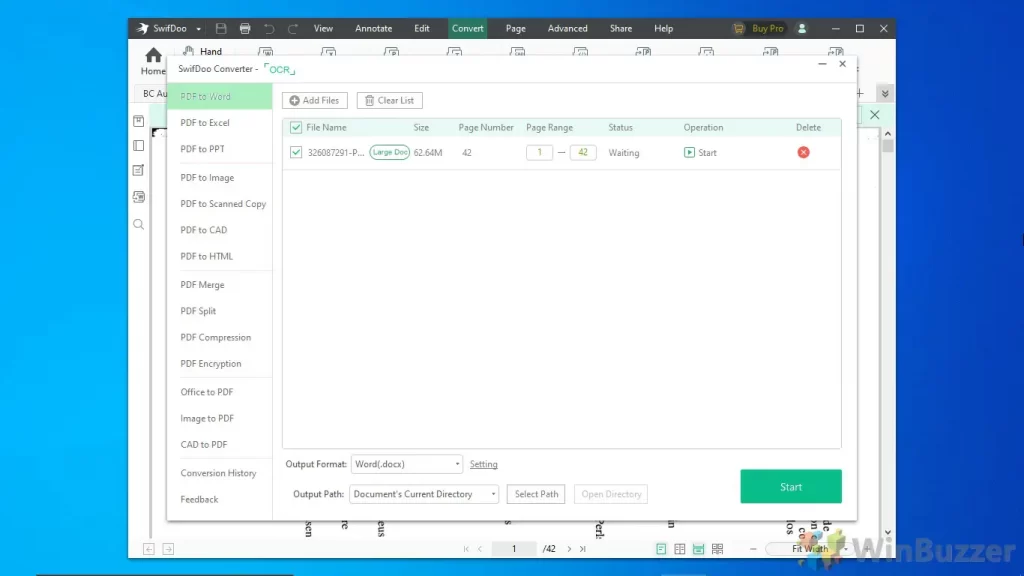Switch to the Convert ribbon tab
This screenshot has height=576, width=1024.
point(467,28)
